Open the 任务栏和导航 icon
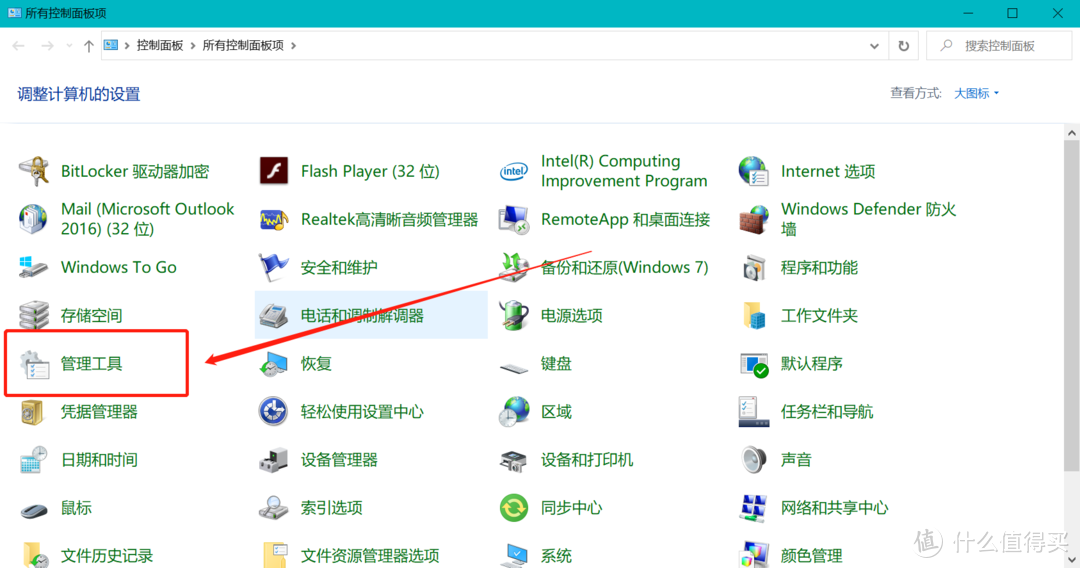 (x=754, y=412)
